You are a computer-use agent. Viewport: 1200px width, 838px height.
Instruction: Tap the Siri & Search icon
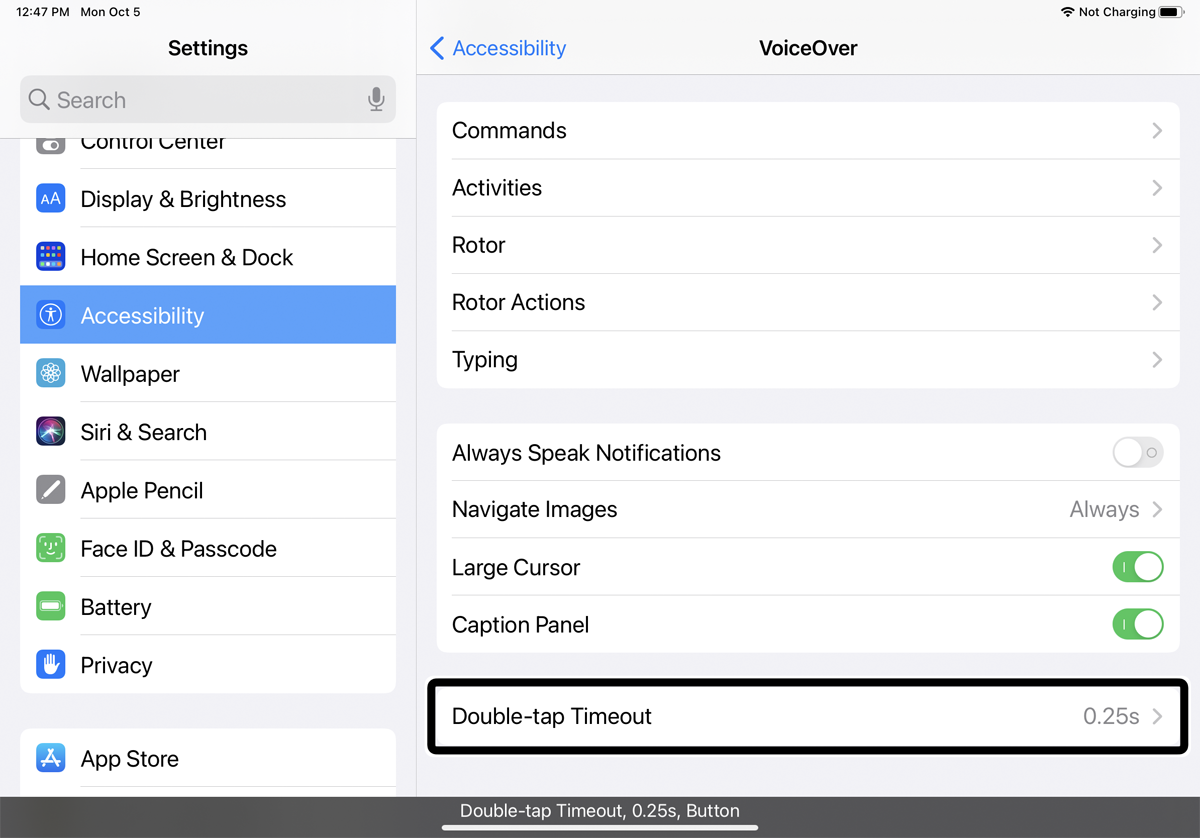(x=51, y=432)
